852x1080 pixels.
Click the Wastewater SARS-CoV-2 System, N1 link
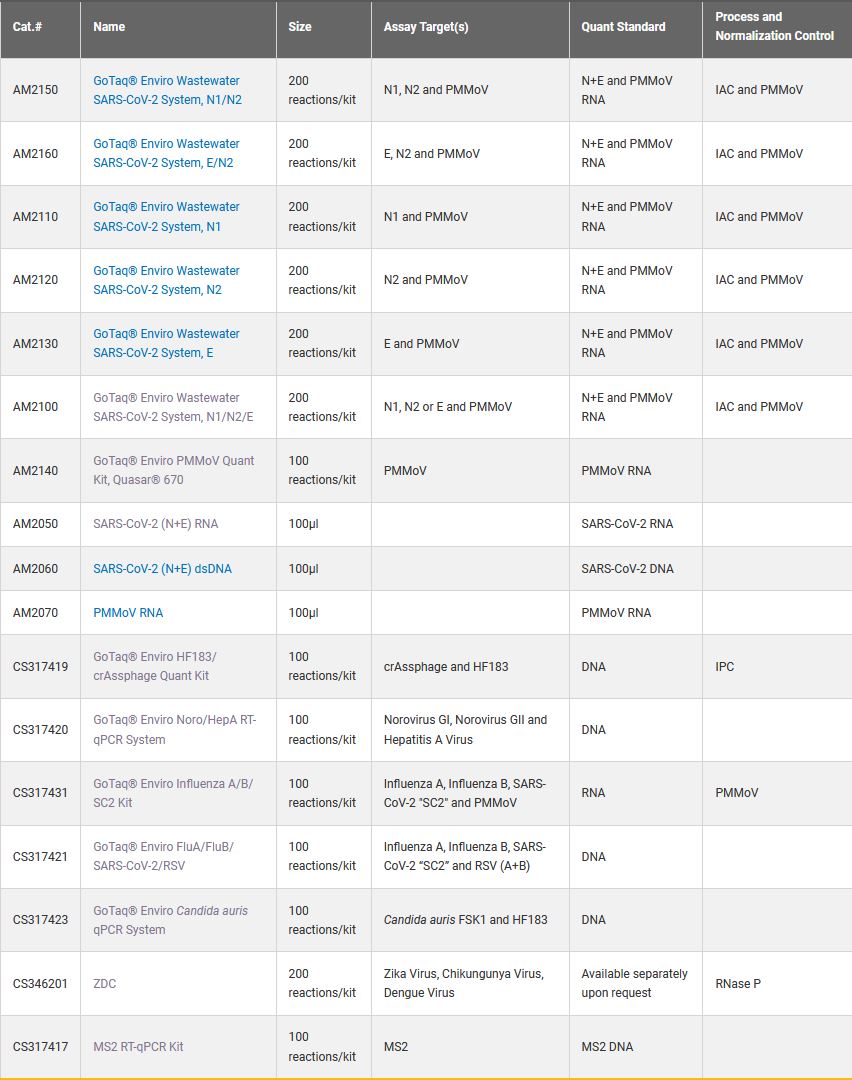pyautogui.click(x=167, y=216)
